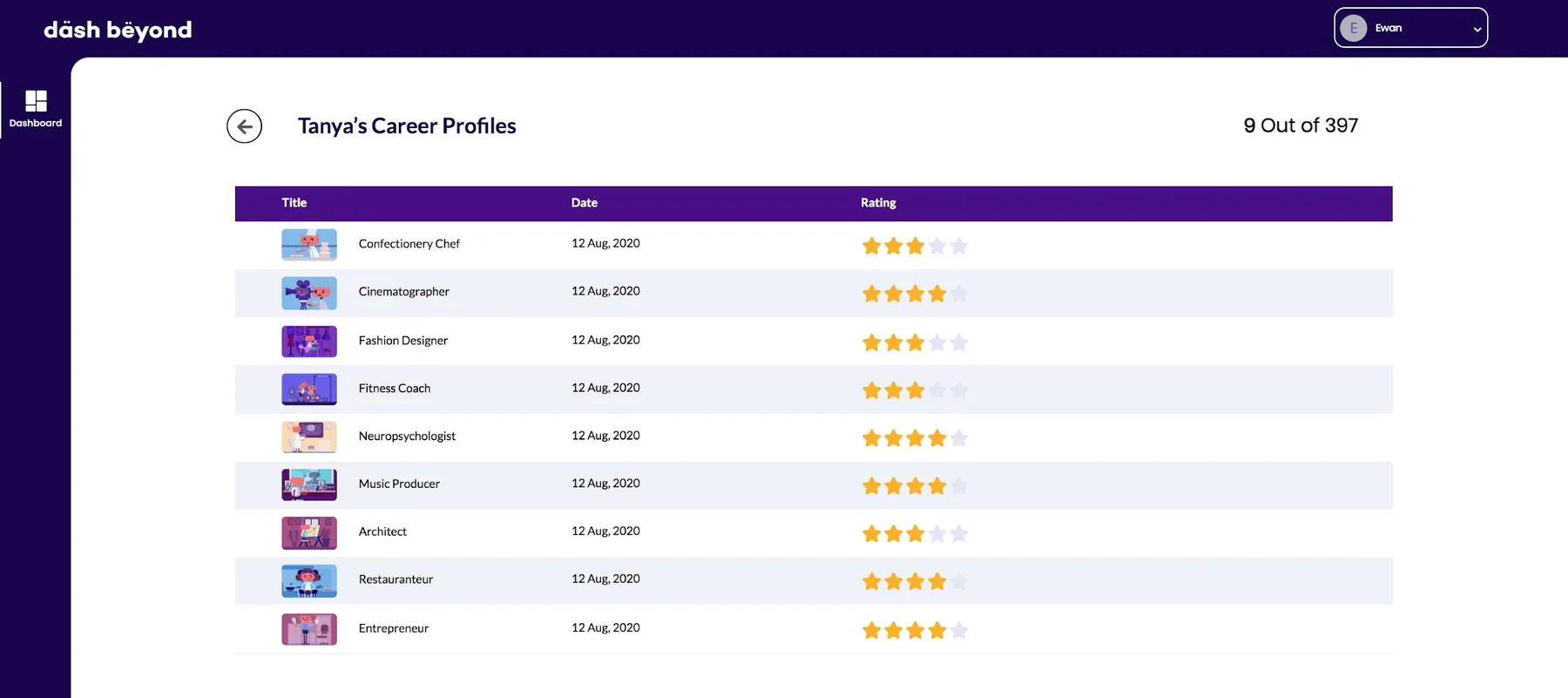The image size is (1568, 698).
Task: Click the first star for Fitness Coach
Action: 871,390
